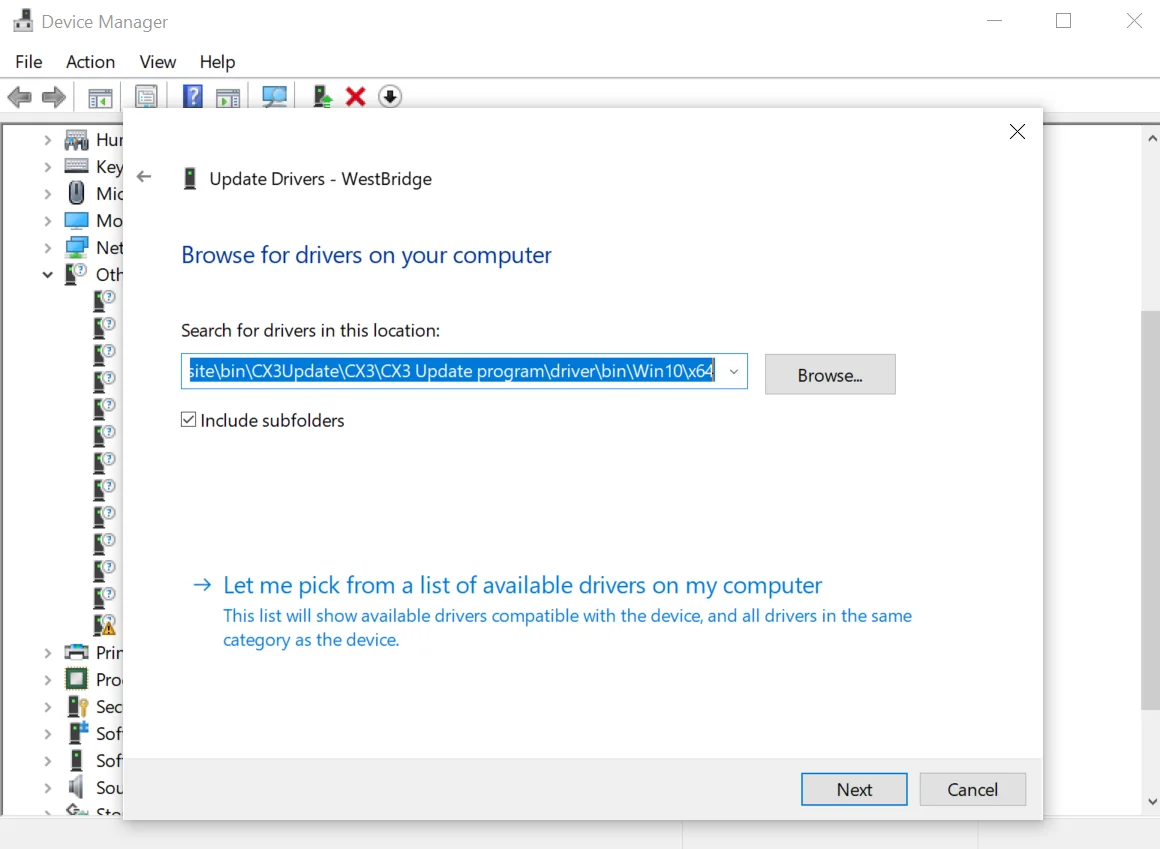1160x849 pixels.
Task: Select the Print queues printer icon
Action: pyautogui.click(x=76, y=652)
